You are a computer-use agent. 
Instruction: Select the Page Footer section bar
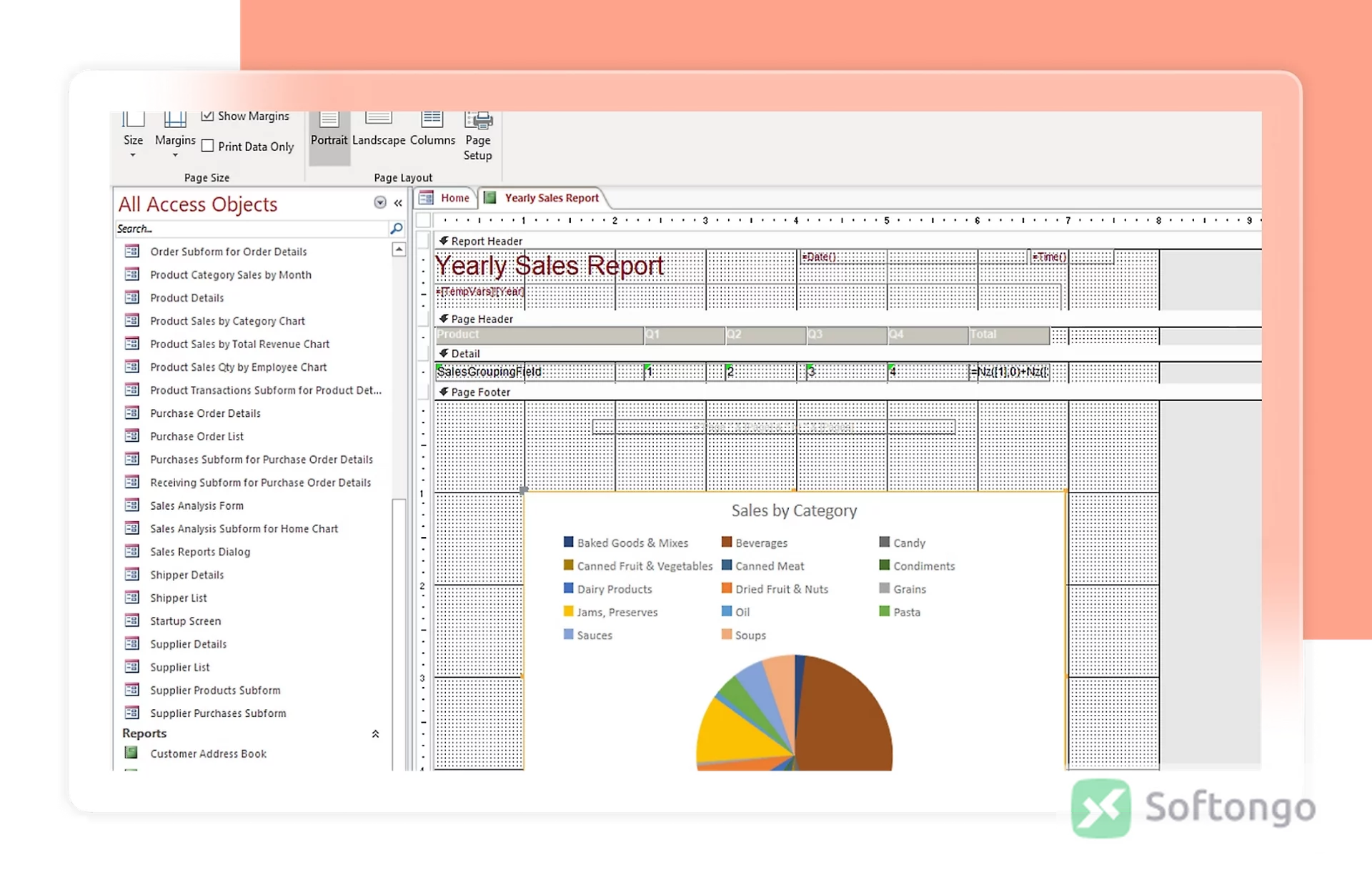[x=847, y=392]
